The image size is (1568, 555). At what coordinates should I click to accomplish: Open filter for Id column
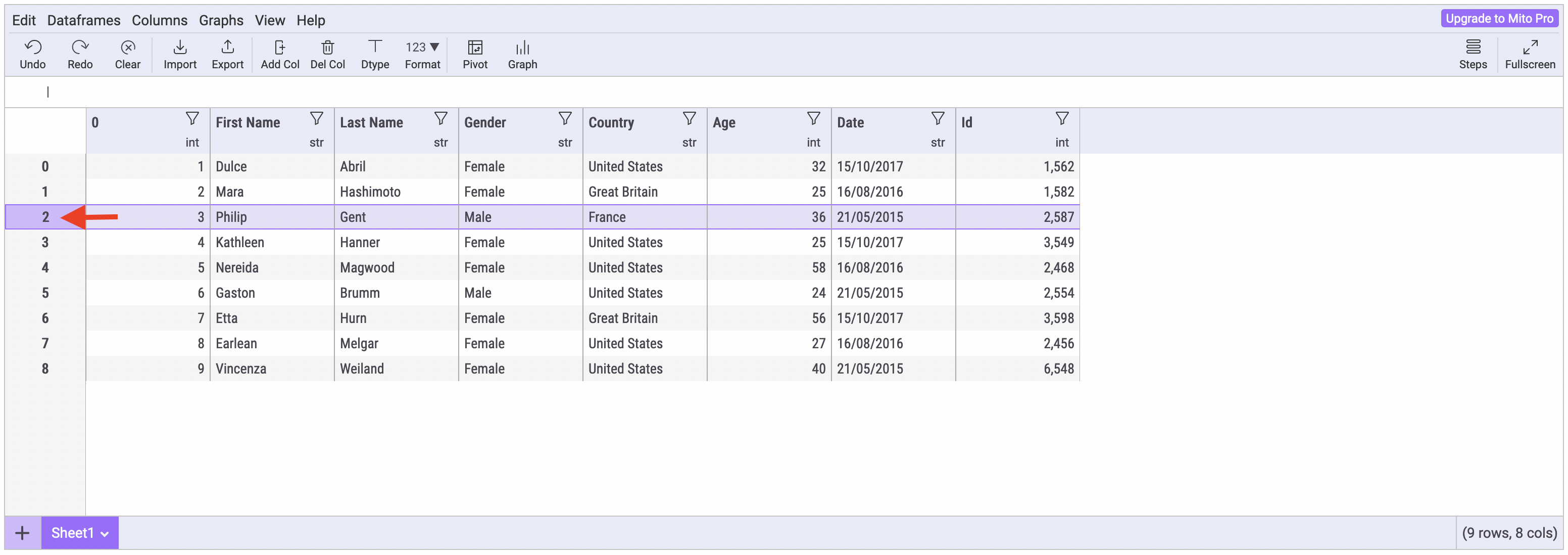click(1062, 119)
